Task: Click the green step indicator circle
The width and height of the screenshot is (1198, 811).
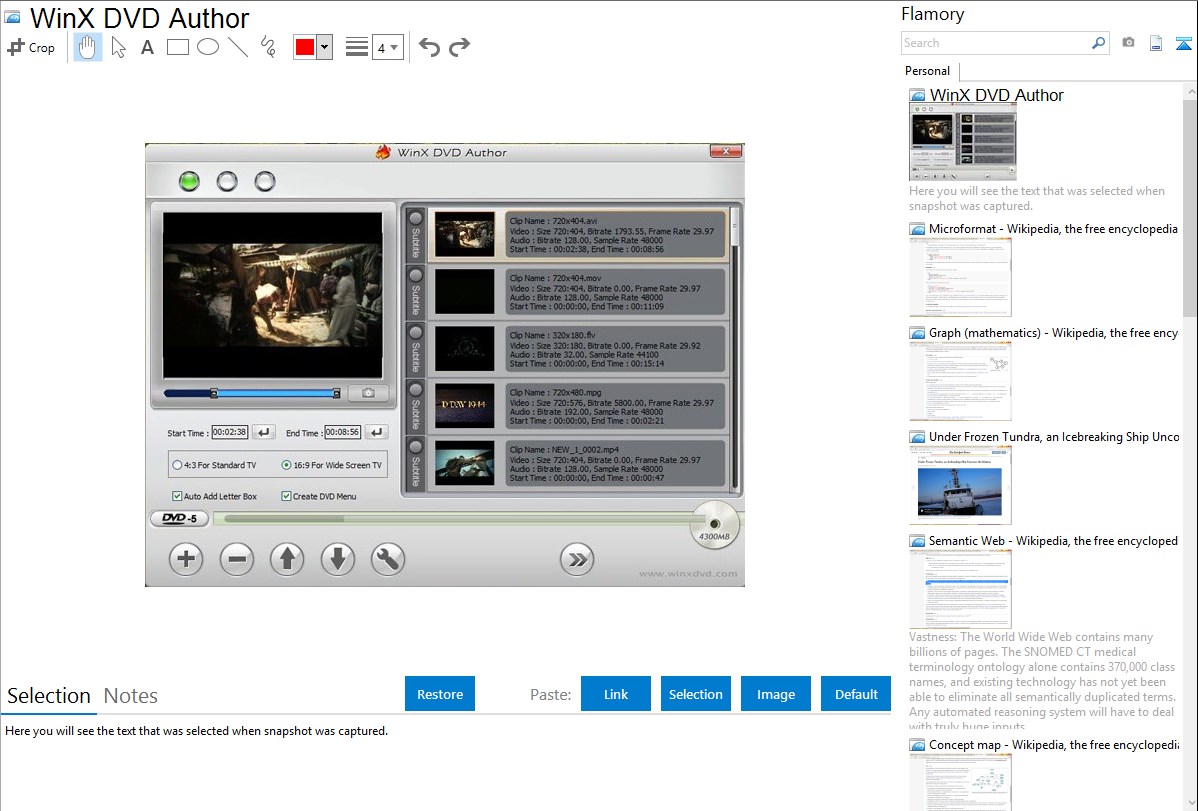Action: pyautogui.click(x=189, y=181)
